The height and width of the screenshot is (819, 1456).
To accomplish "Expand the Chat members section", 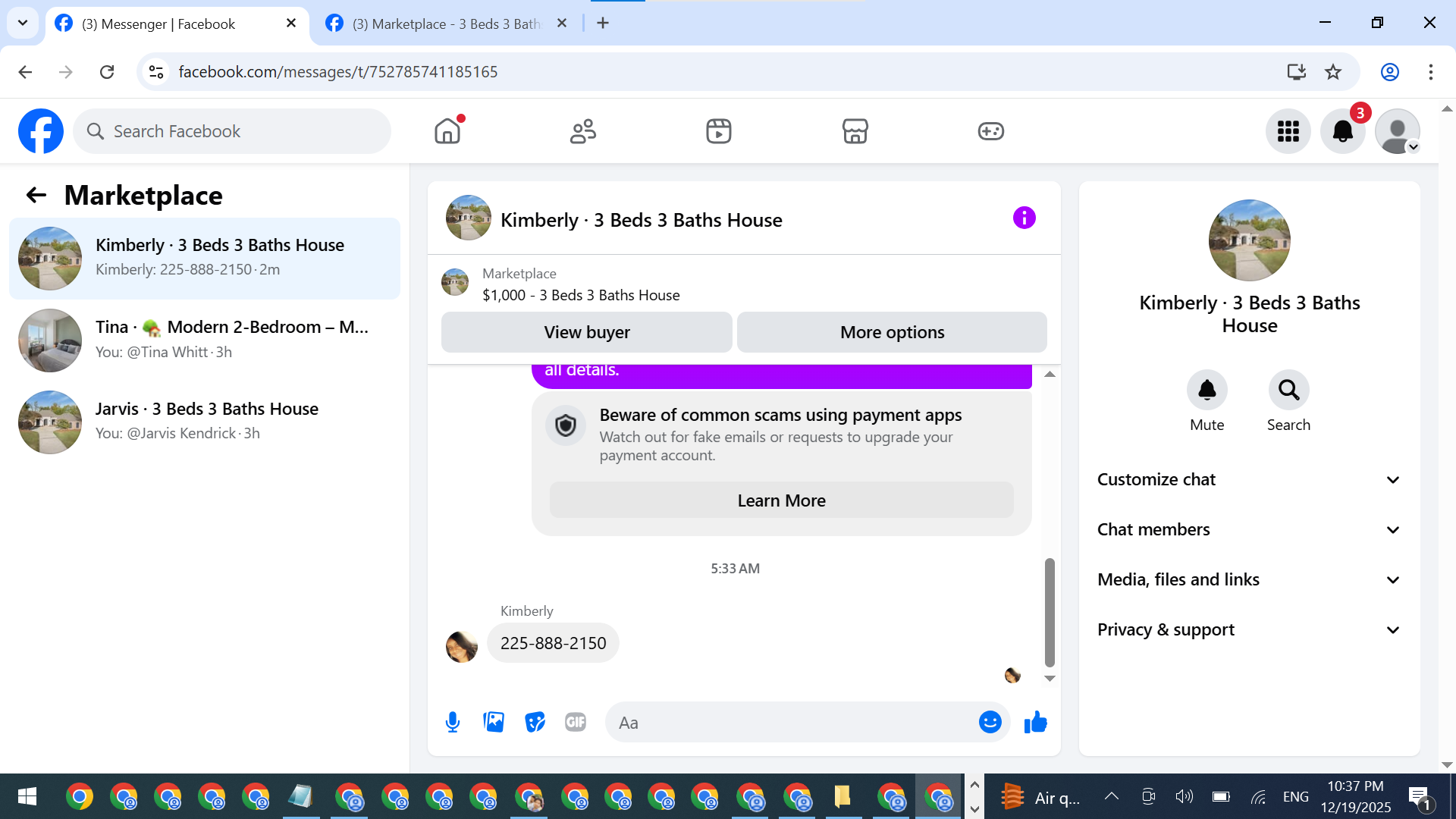I will (x=1249, y=529).
